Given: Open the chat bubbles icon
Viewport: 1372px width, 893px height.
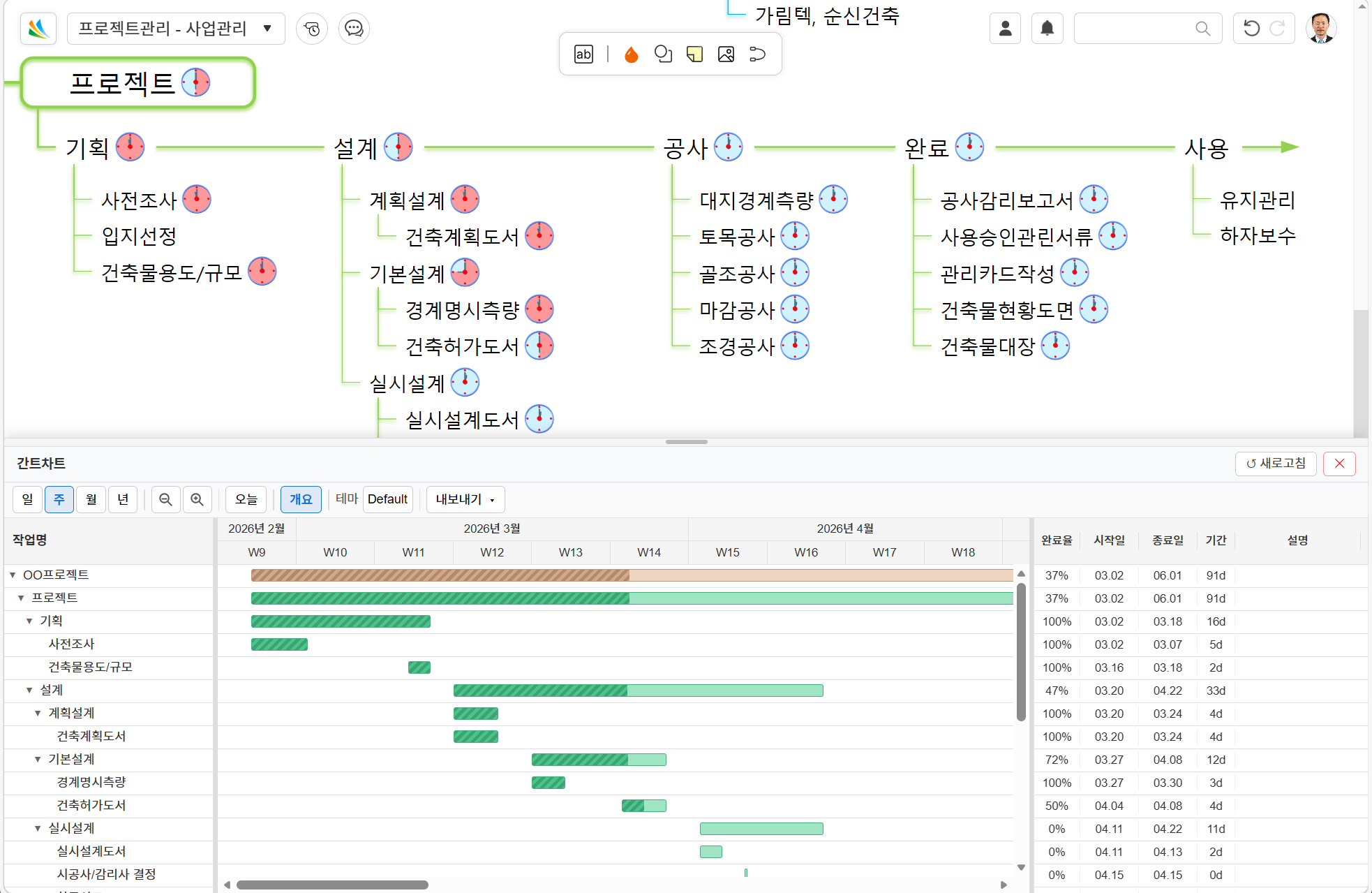Looking at the screenshot, I should pos(354,29).
